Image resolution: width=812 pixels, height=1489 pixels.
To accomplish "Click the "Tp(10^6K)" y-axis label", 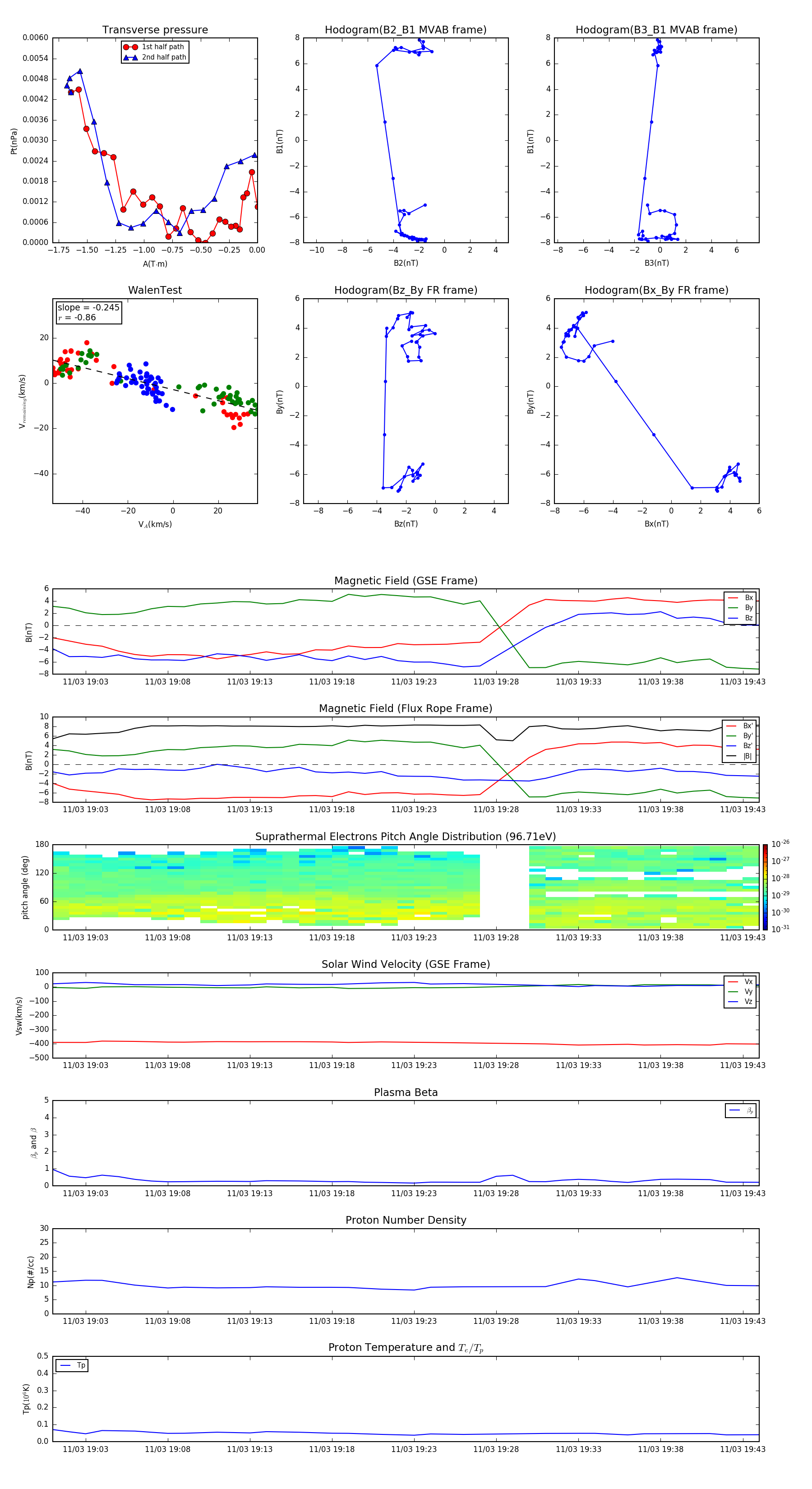I will tap(26, 1399).
